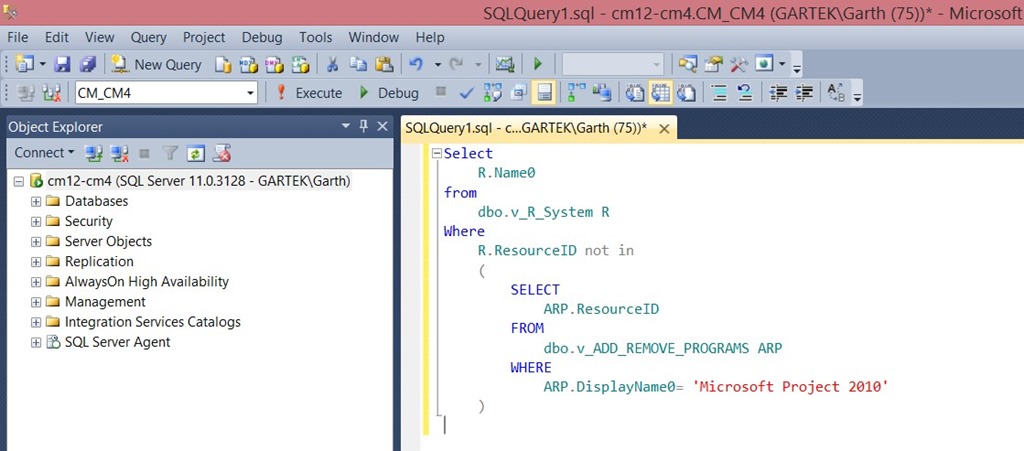Image resolution: width=1024 pixels, height=451 pixels.
Task: Expand the SQL Server Agent node
Action: pos(36,343)
